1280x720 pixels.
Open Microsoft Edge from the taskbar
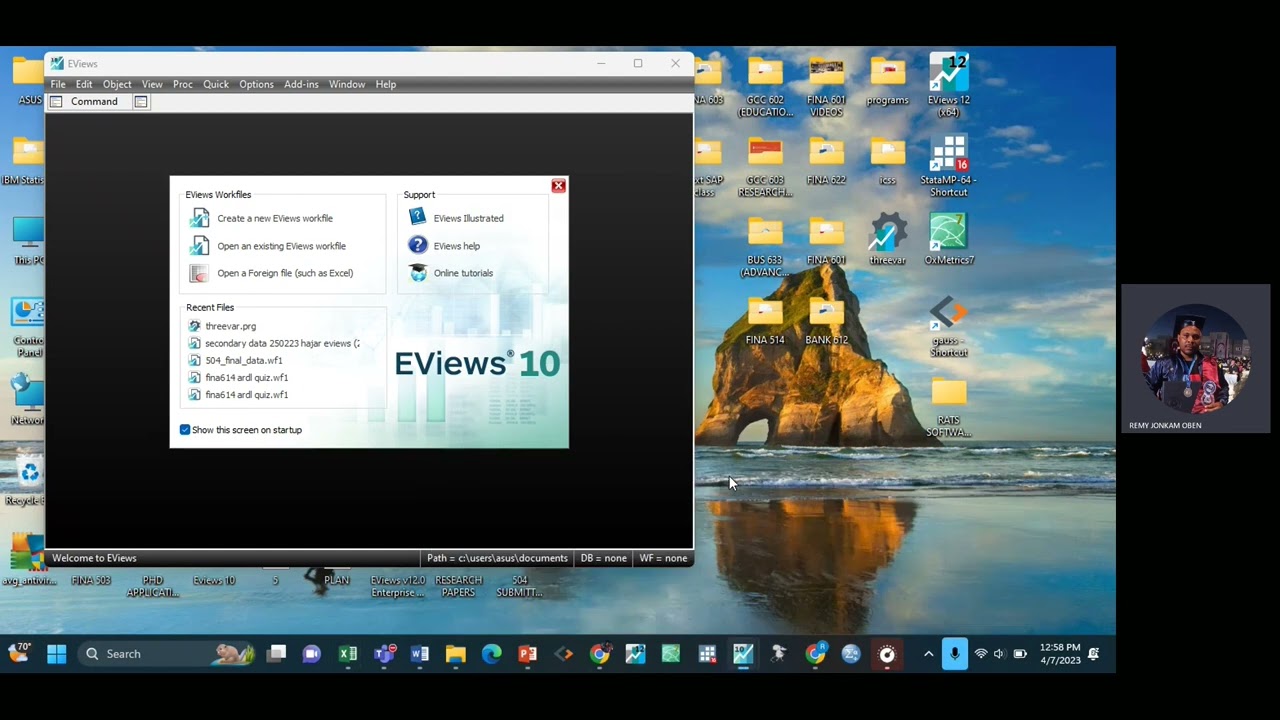tap(492, 654)
